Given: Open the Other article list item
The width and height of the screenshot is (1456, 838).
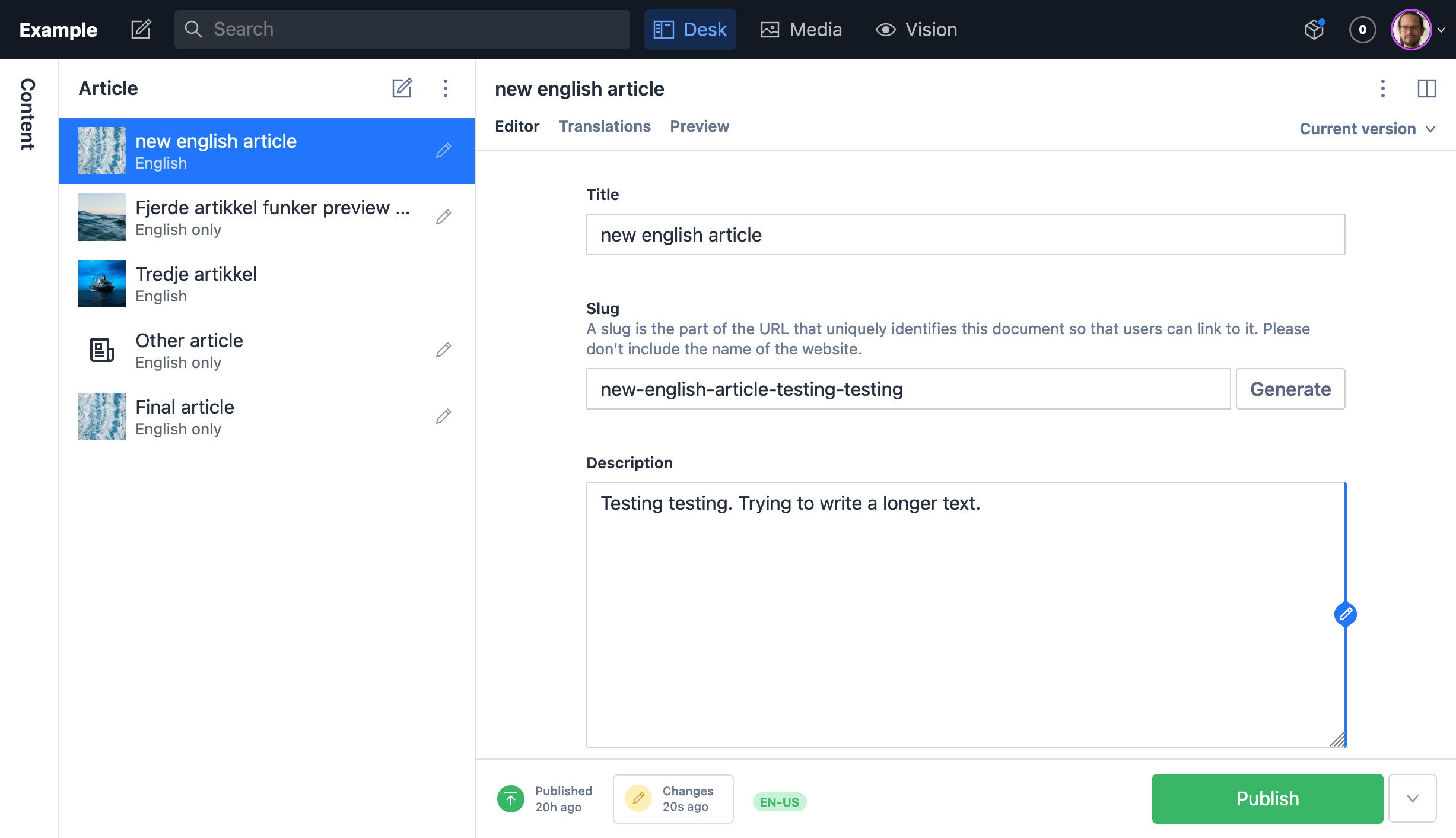Looking at the screenshot, I should (267, 350).
